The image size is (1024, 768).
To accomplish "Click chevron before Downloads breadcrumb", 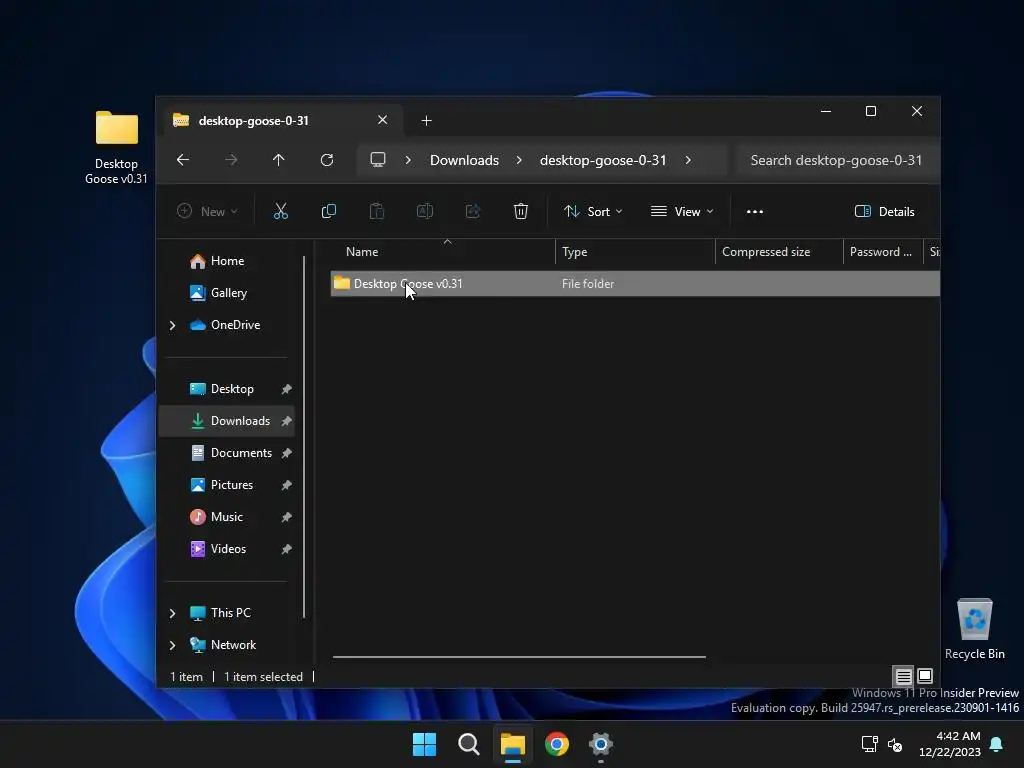I will (x=408, y=160).
